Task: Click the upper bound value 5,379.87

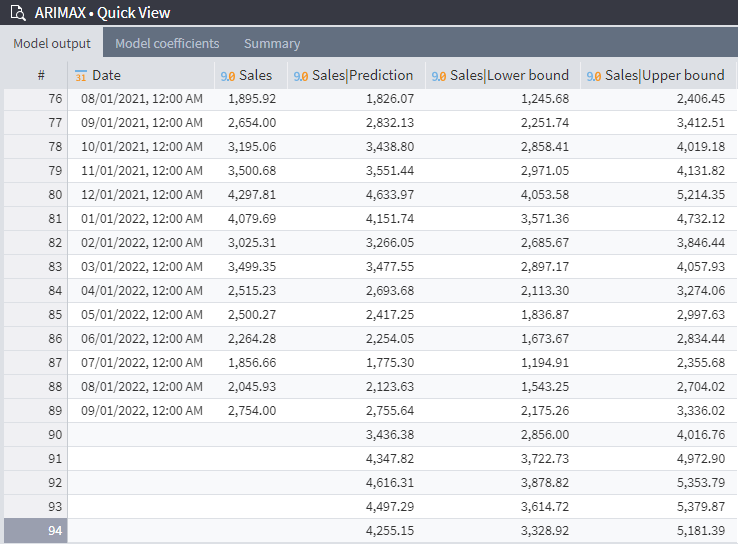Action: coord(701,507)
